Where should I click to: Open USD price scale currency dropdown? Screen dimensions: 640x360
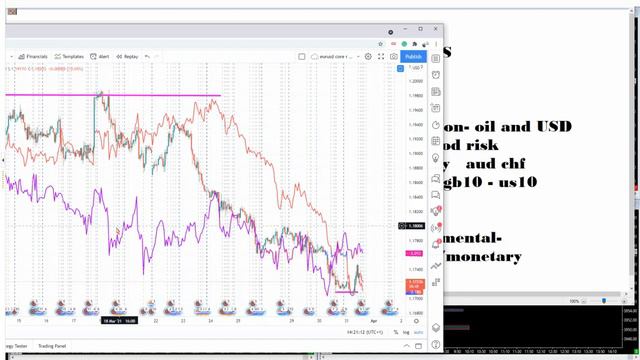pyautogui.click(x=417, y=68)
